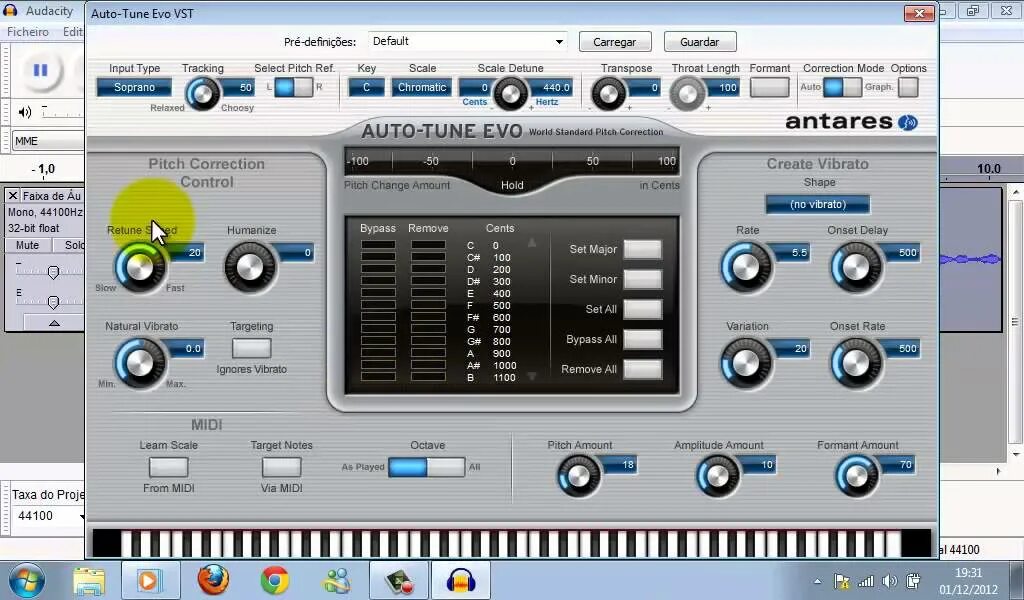This screenshot has width=1024, height=600.
Task: Click the Pitch Amount knob
Action: (x=579, y=476)
